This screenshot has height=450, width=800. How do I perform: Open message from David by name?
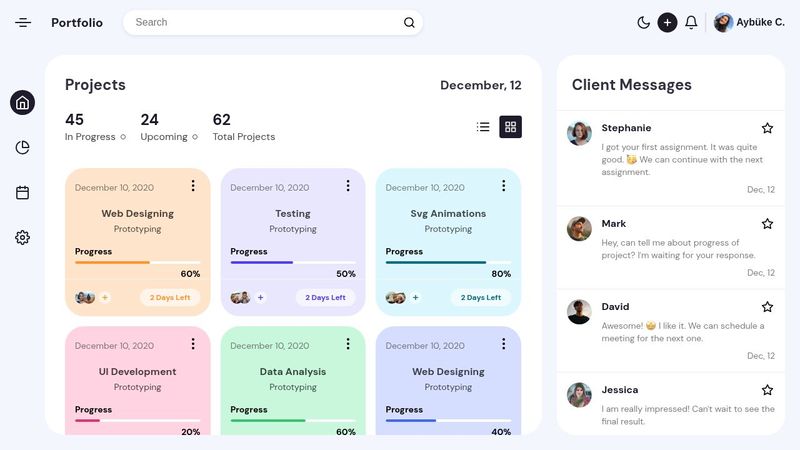click(x=615, y=307)
